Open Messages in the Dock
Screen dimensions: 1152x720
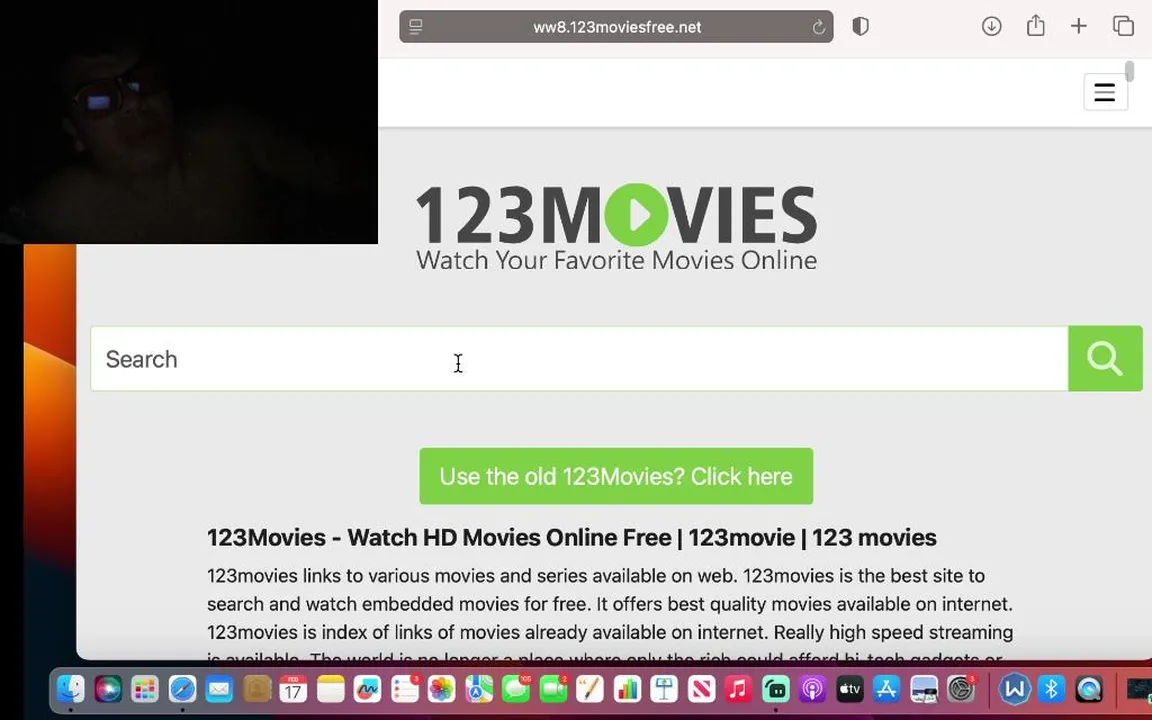(516, 689)
